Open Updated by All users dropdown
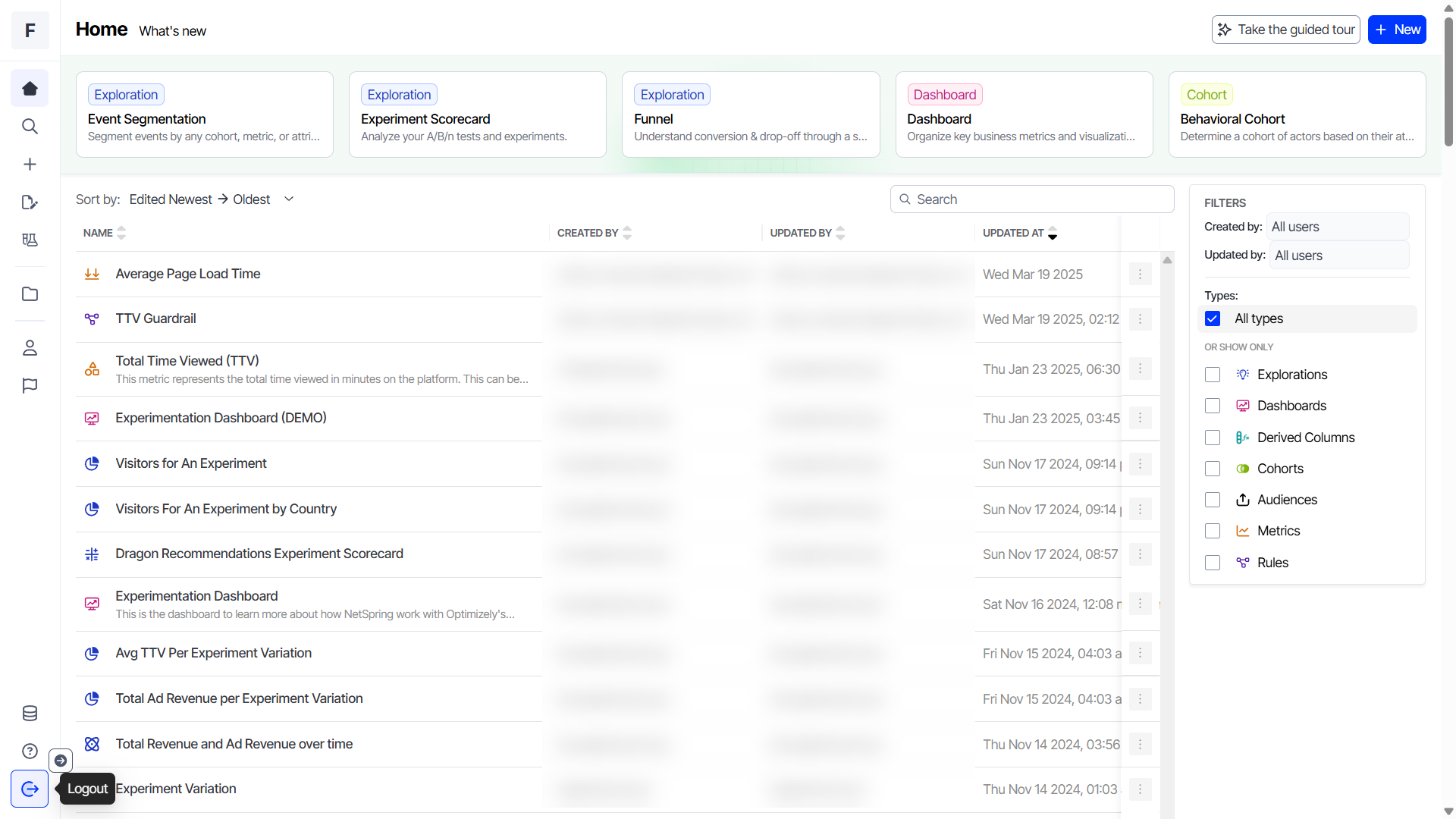 [1339, 256]
